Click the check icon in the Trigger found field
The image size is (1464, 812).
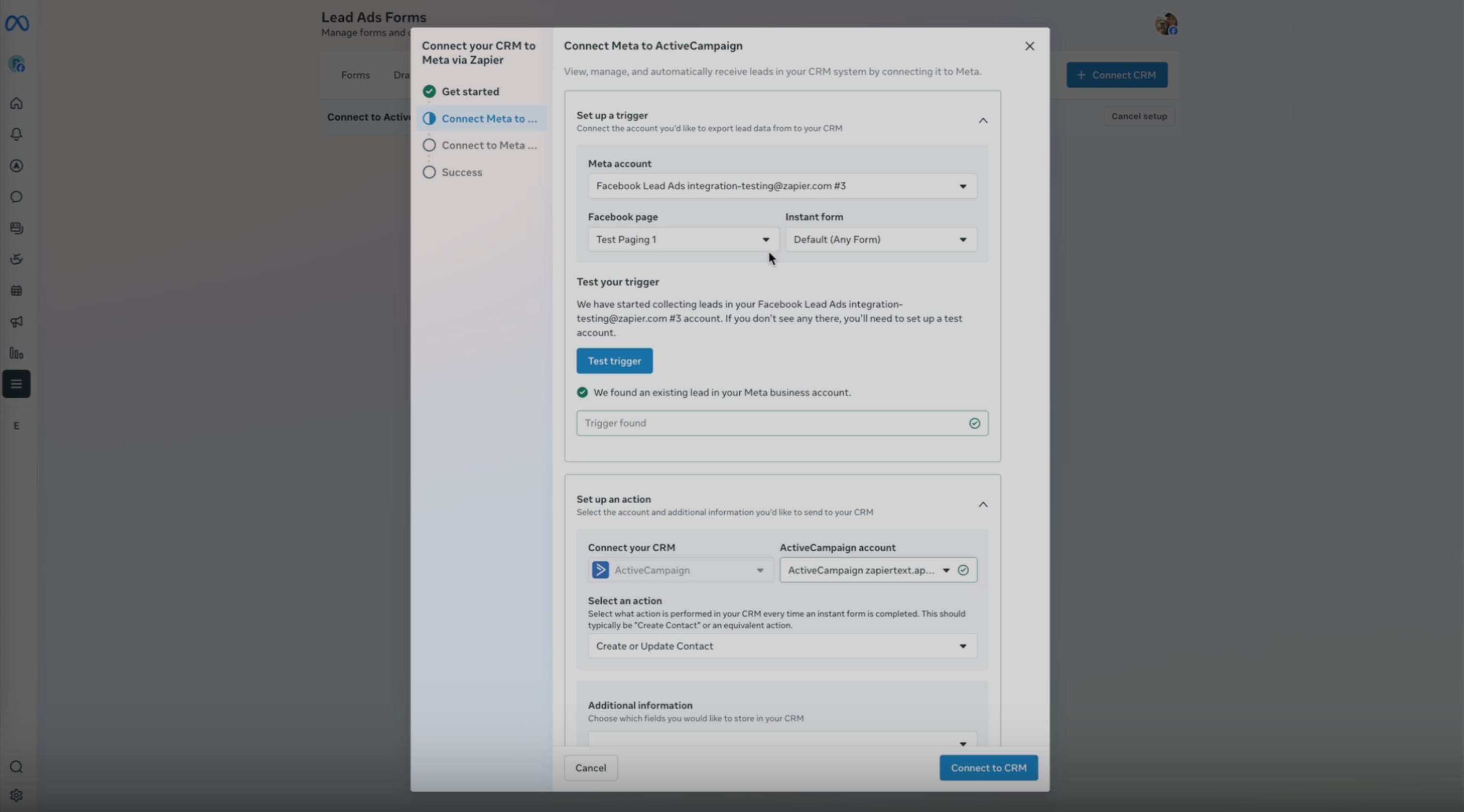pos(975,423)
